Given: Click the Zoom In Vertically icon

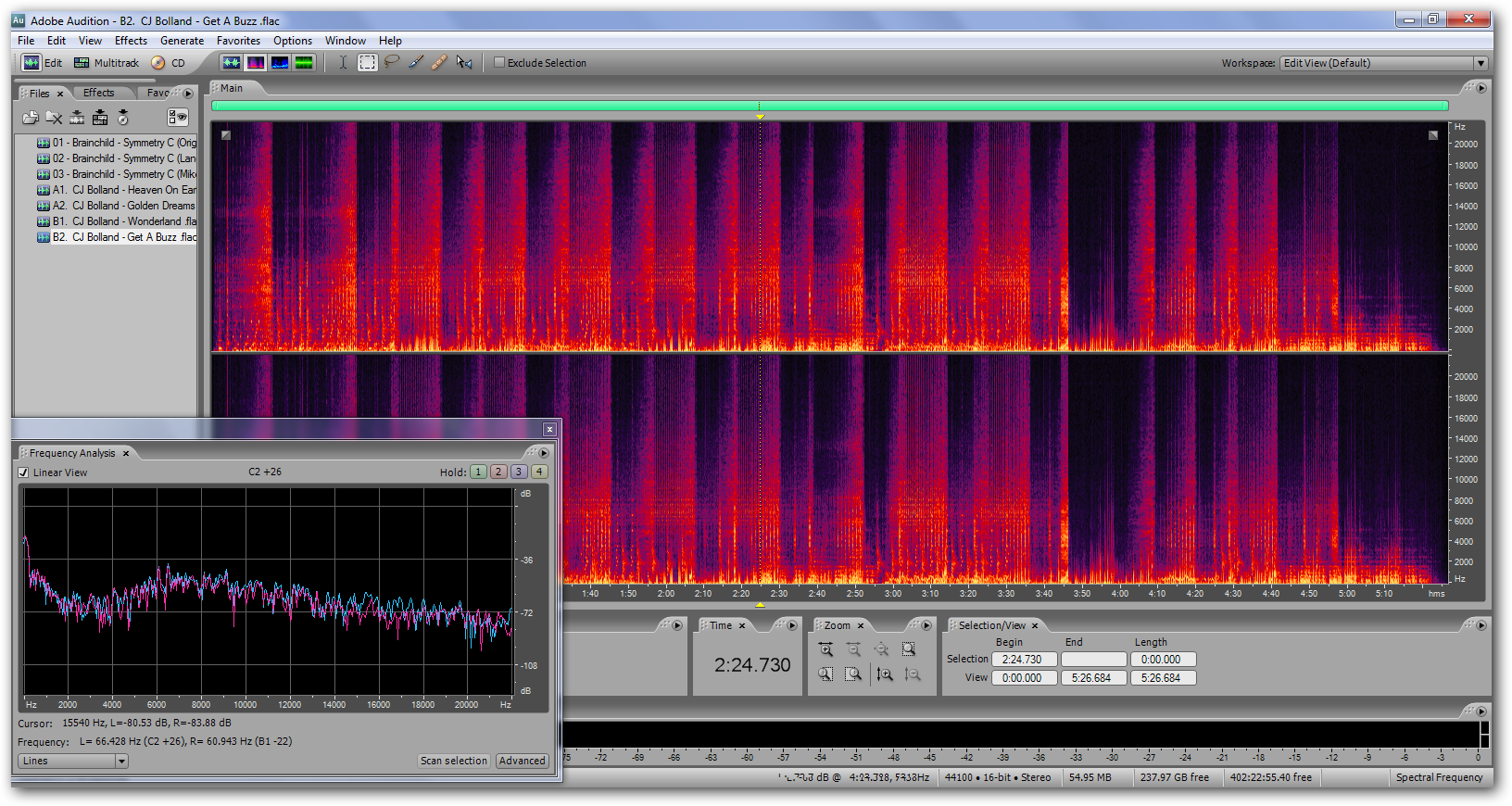Looking at the screenshot, I should pyautogui.click(x=885, y=674).
